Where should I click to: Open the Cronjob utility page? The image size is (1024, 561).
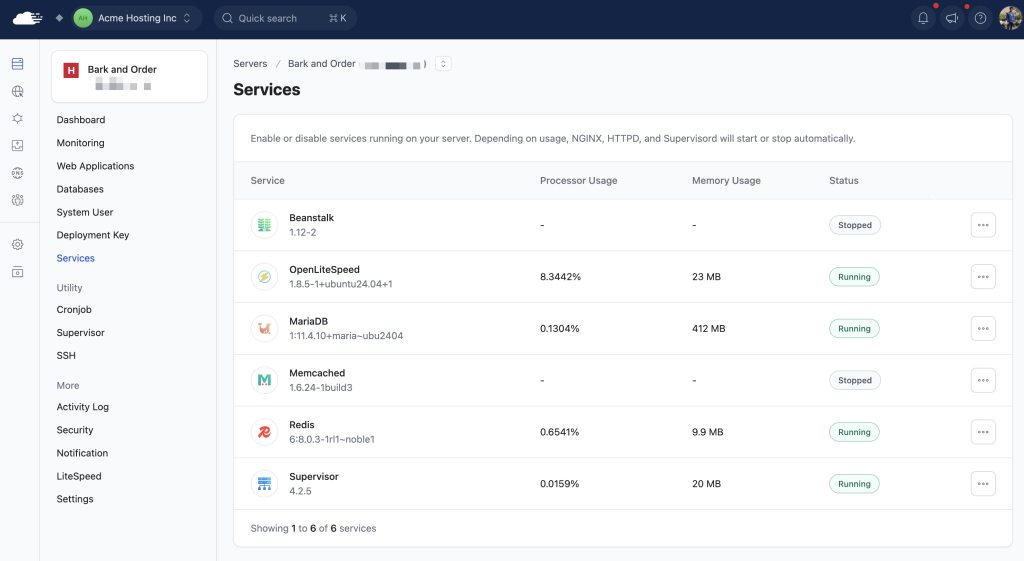pos(75,310)
